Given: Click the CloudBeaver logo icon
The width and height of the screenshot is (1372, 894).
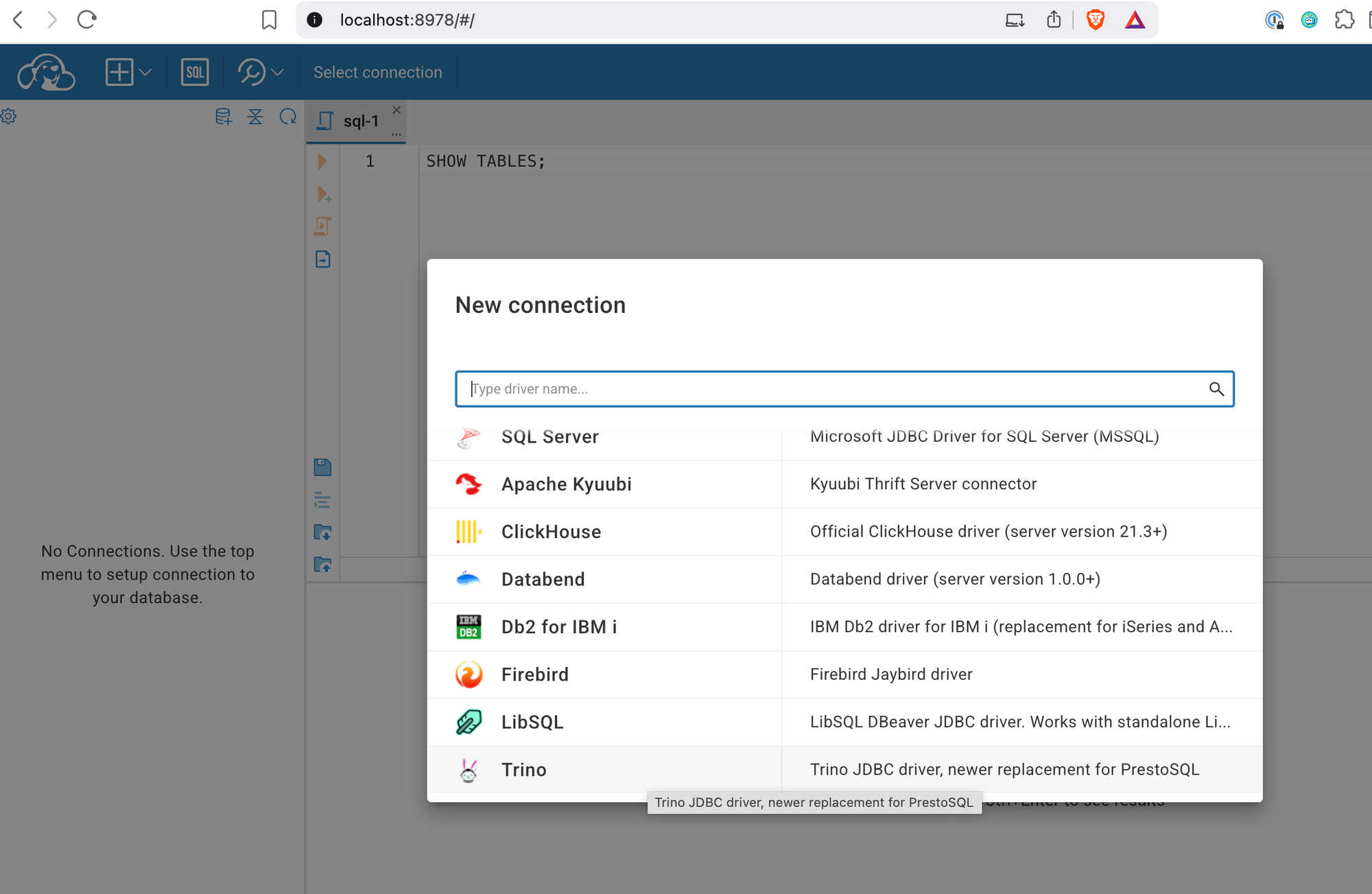Looking at the screenshot, I should pyautogui.click(x=45, y=72).
